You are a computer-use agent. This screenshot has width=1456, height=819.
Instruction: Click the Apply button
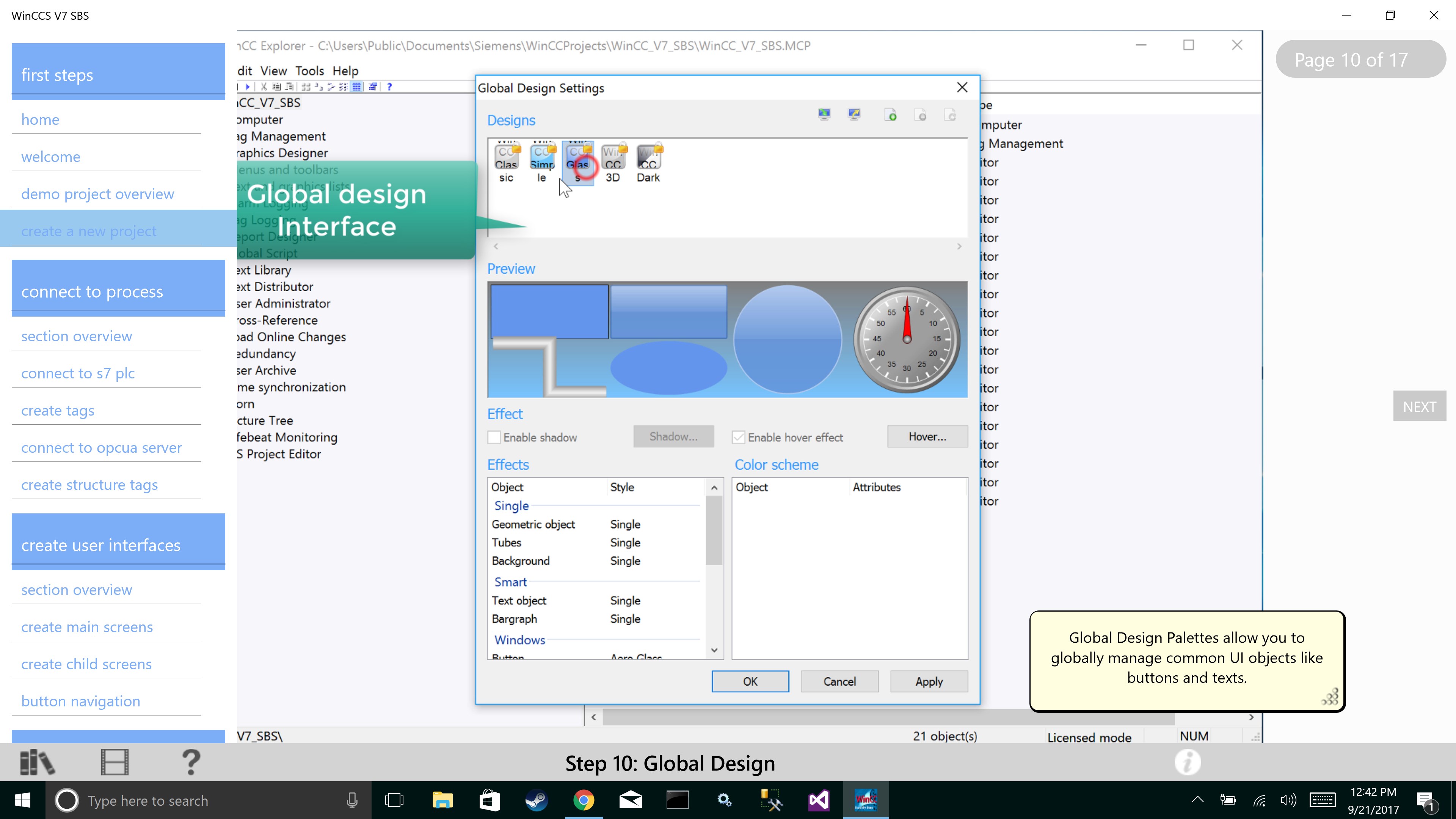[929, 681]
